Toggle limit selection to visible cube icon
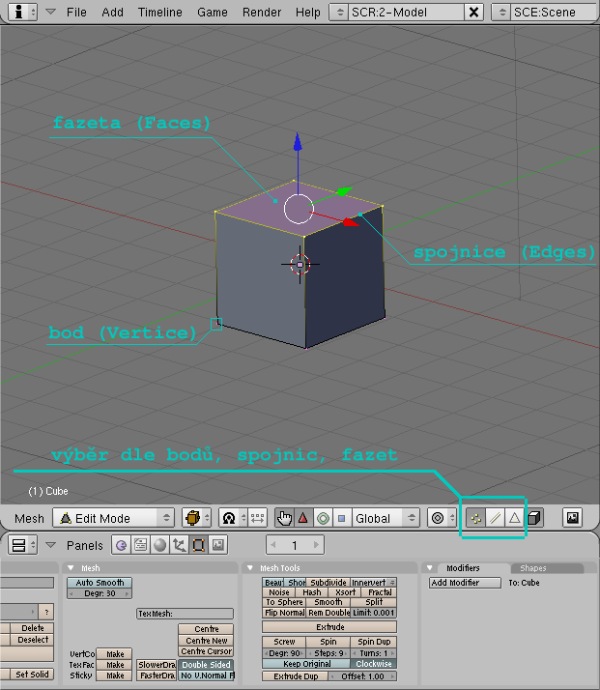 tap(534, 518)
